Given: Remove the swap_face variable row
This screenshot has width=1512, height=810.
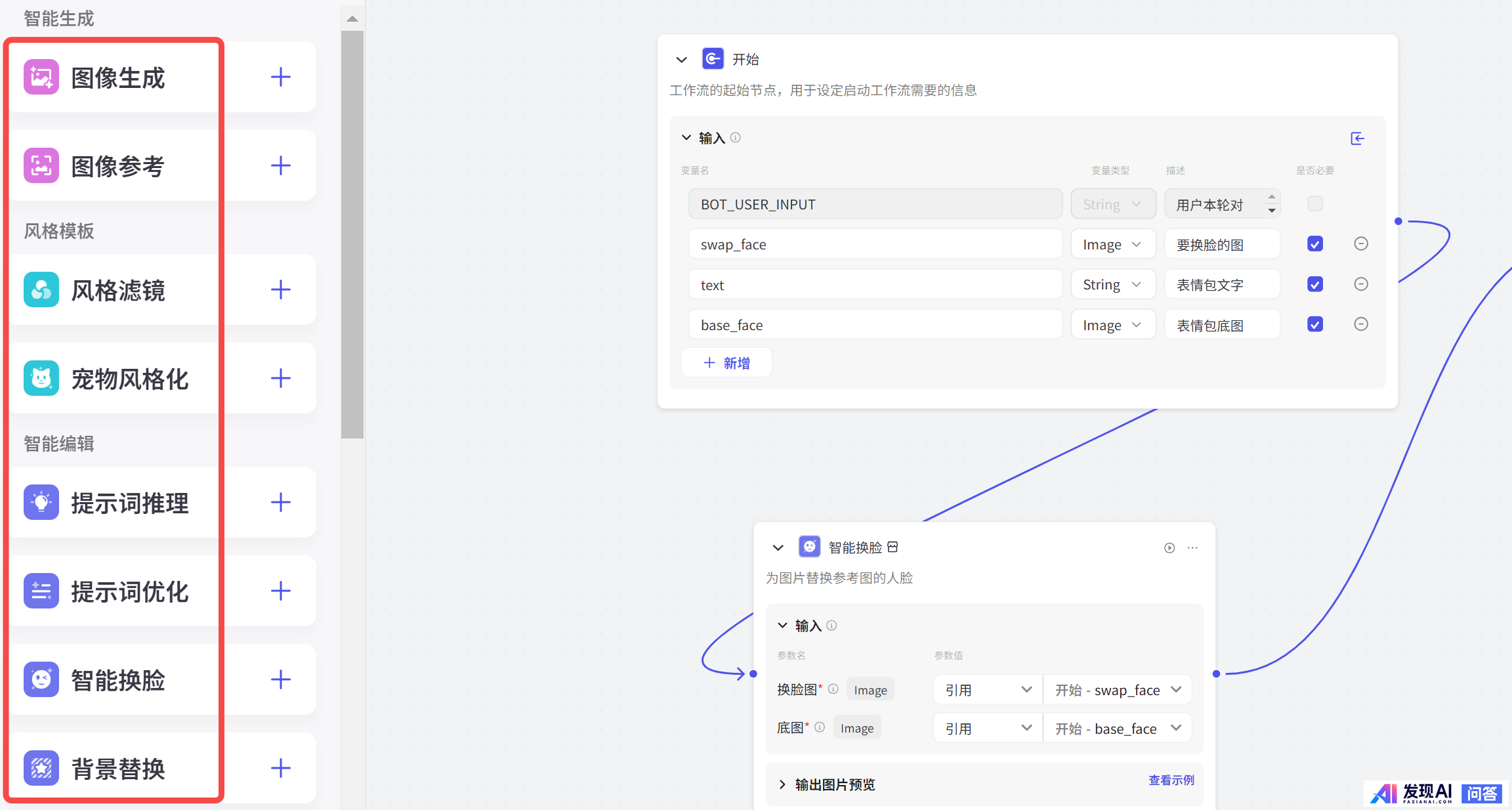Looking at the screenshot, I should pos(1360,244).
